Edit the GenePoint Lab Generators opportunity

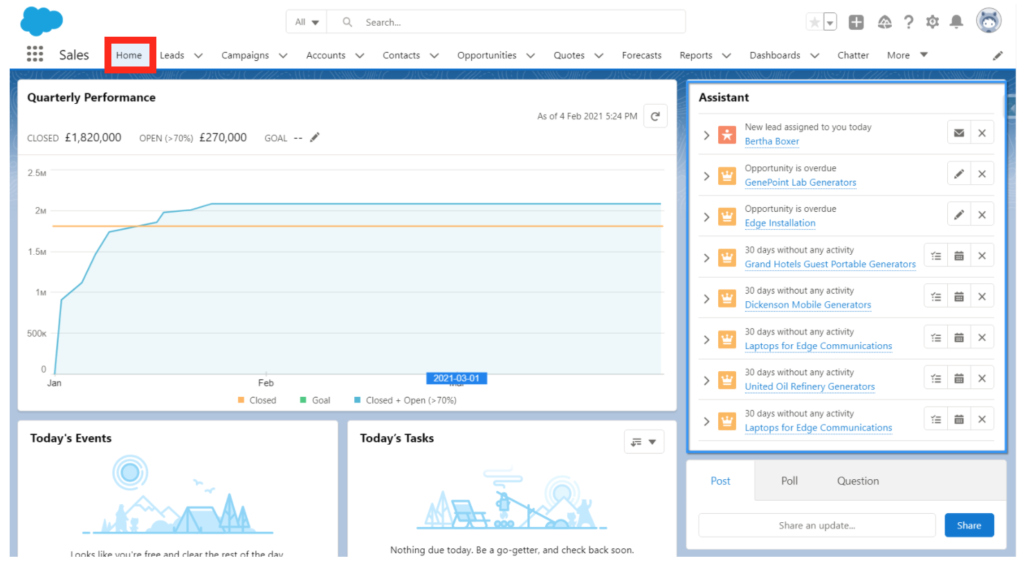pyautogui.click(x=959, y=174)
